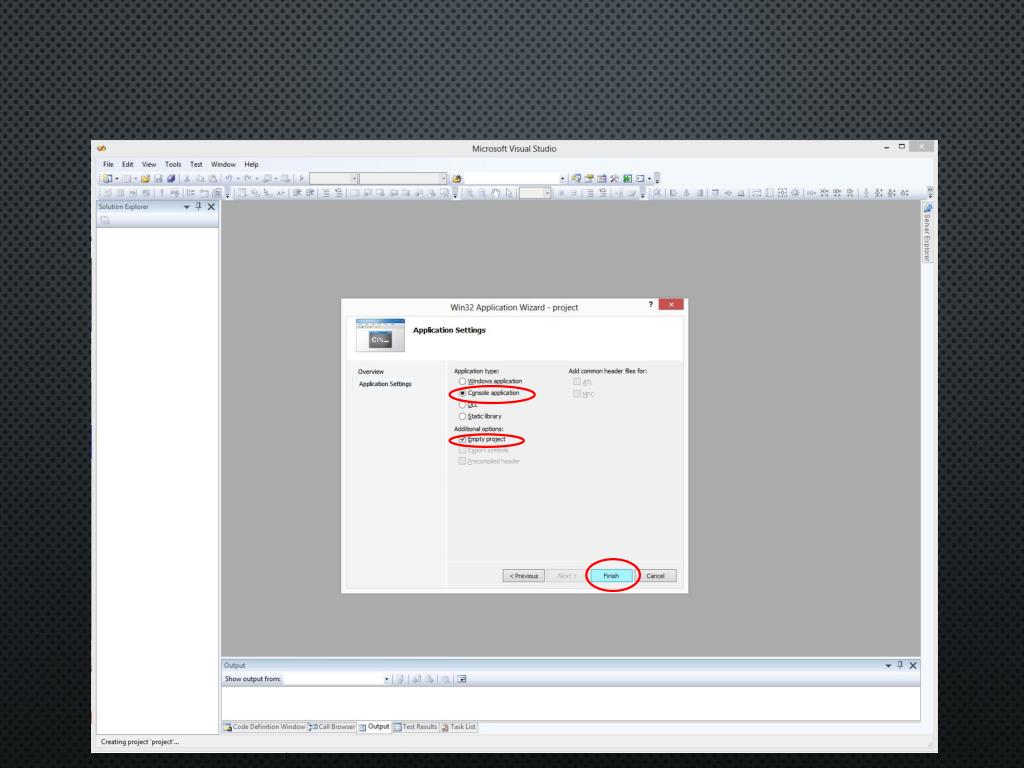The width and height of the screenshot is (1024, 768).
Task: Open the Window menu
Action: 223,165
